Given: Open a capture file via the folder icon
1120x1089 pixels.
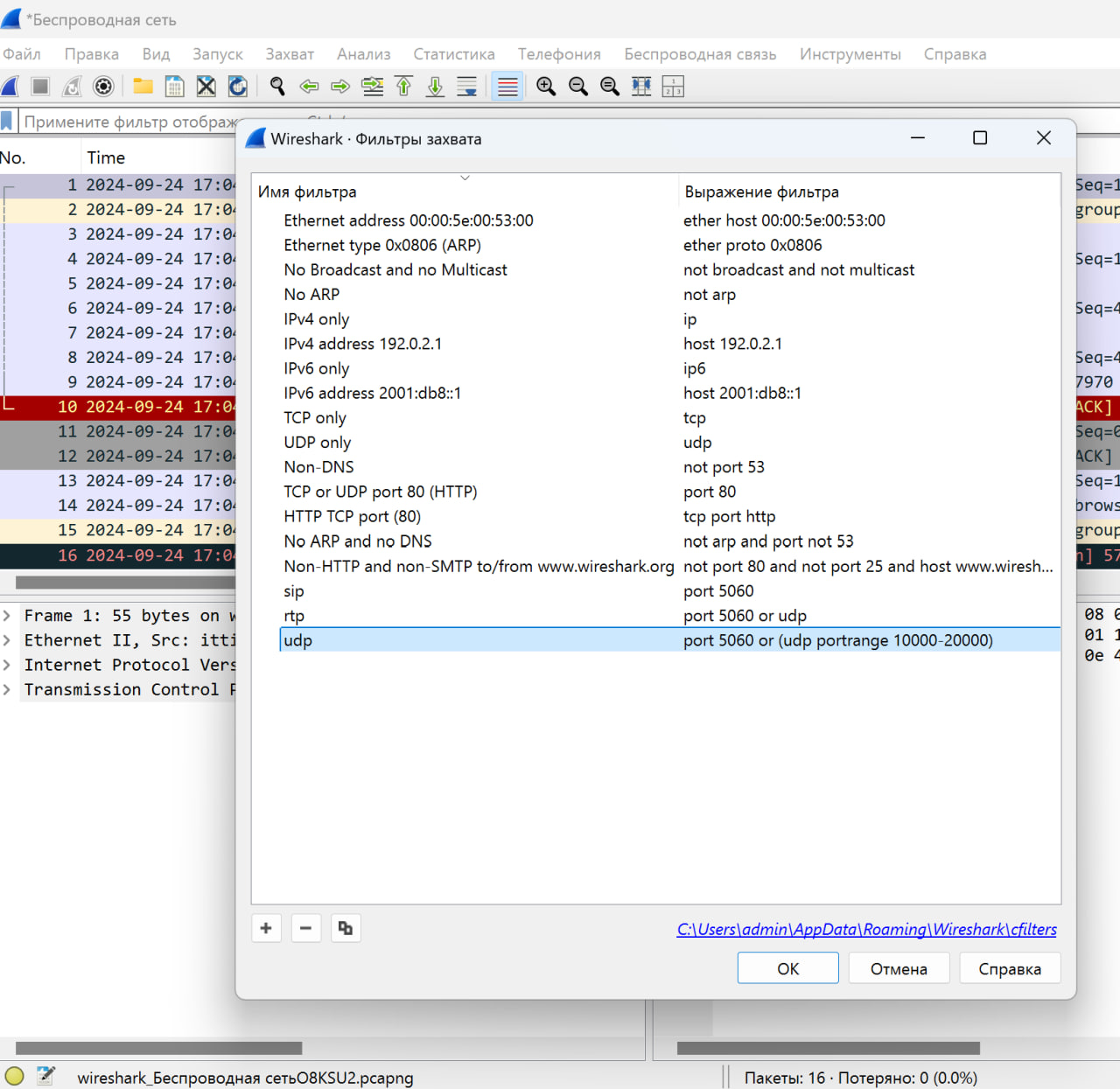Looking at the screenshot, I should (143, 86).
